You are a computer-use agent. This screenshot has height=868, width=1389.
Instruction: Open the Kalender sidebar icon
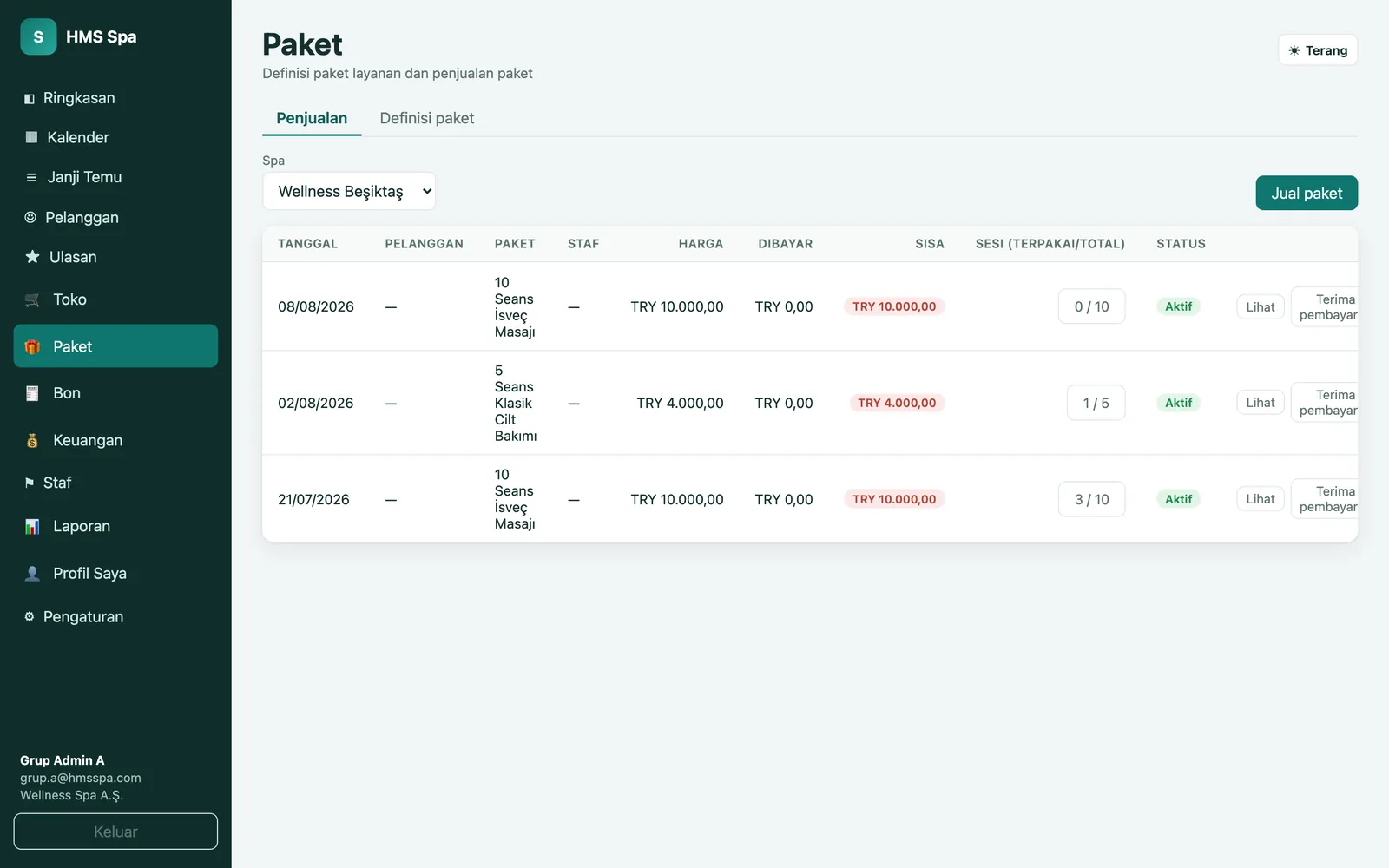point(31,137)
